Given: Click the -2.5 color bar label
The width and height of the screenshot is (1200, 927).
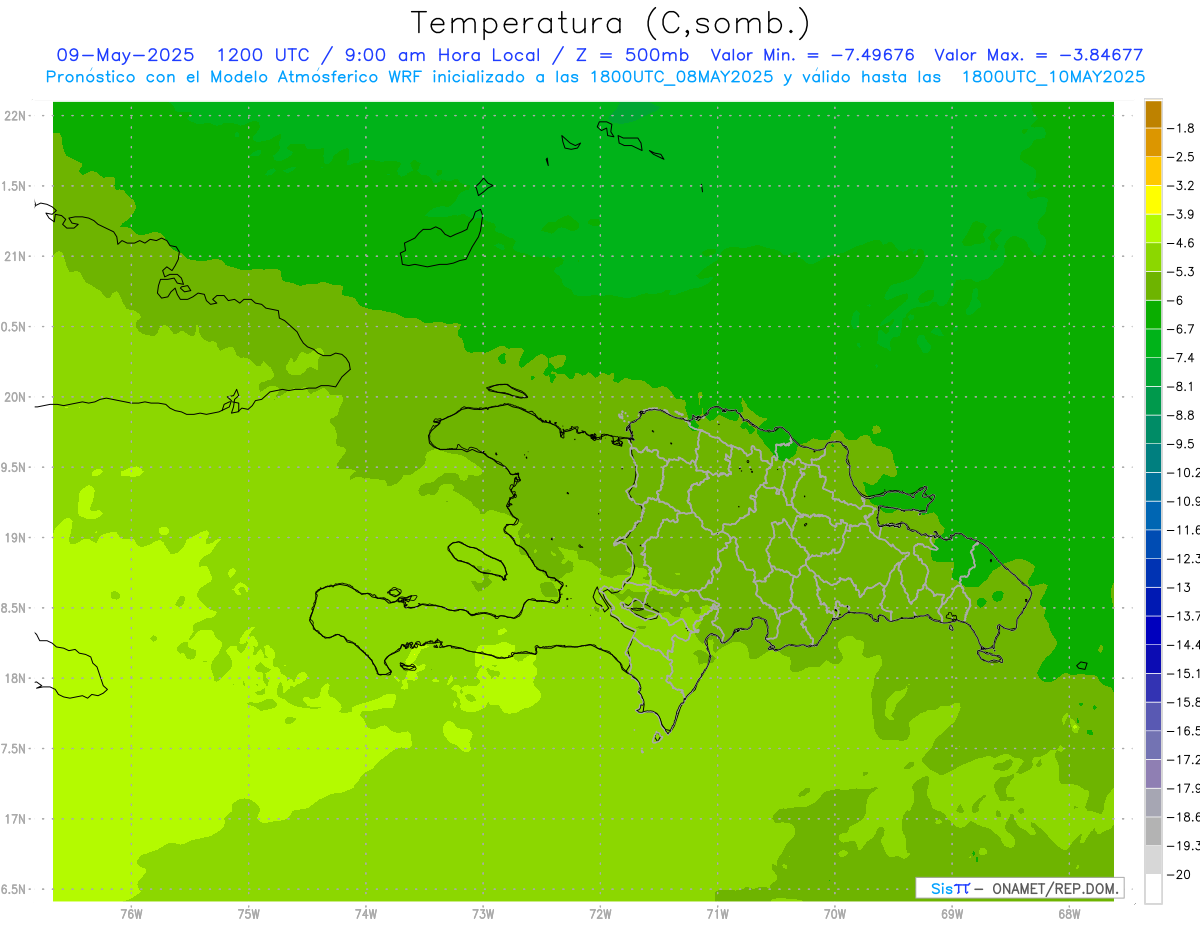Looking at the screenshot, I should click(x=1181, y=157).
